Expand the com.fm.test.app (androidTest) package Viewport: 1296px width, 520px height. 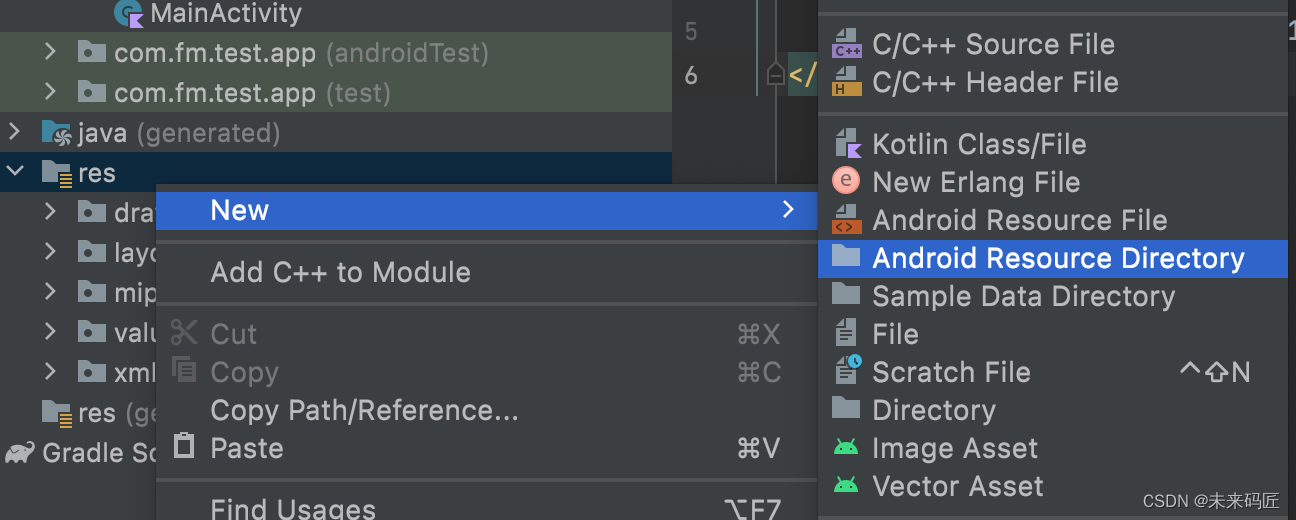pyautogui.click(x=50, y=52)
